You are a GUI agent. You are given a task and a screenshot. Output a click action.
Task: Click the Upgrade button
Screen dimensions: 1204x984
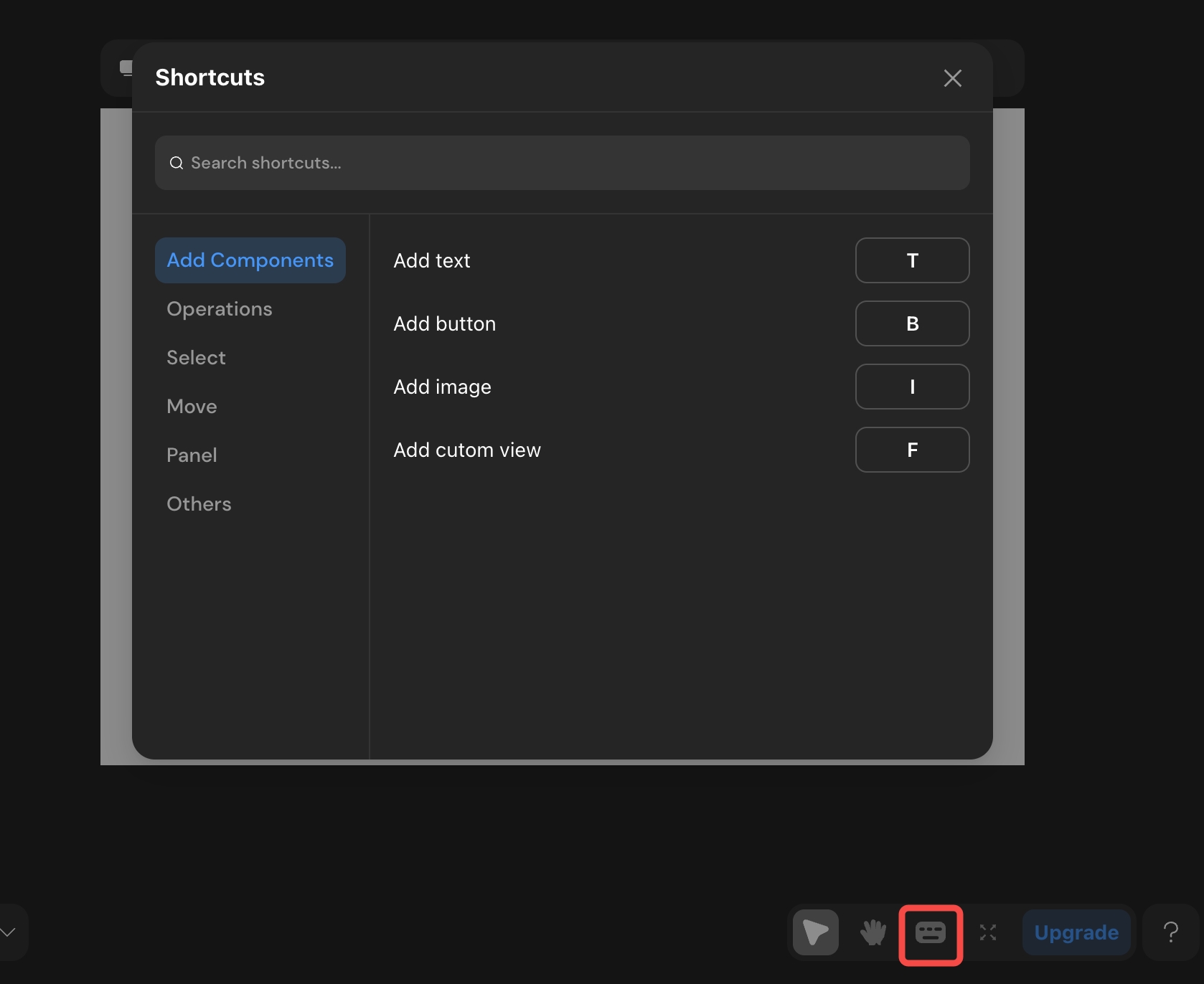[x=1076, y=932]
